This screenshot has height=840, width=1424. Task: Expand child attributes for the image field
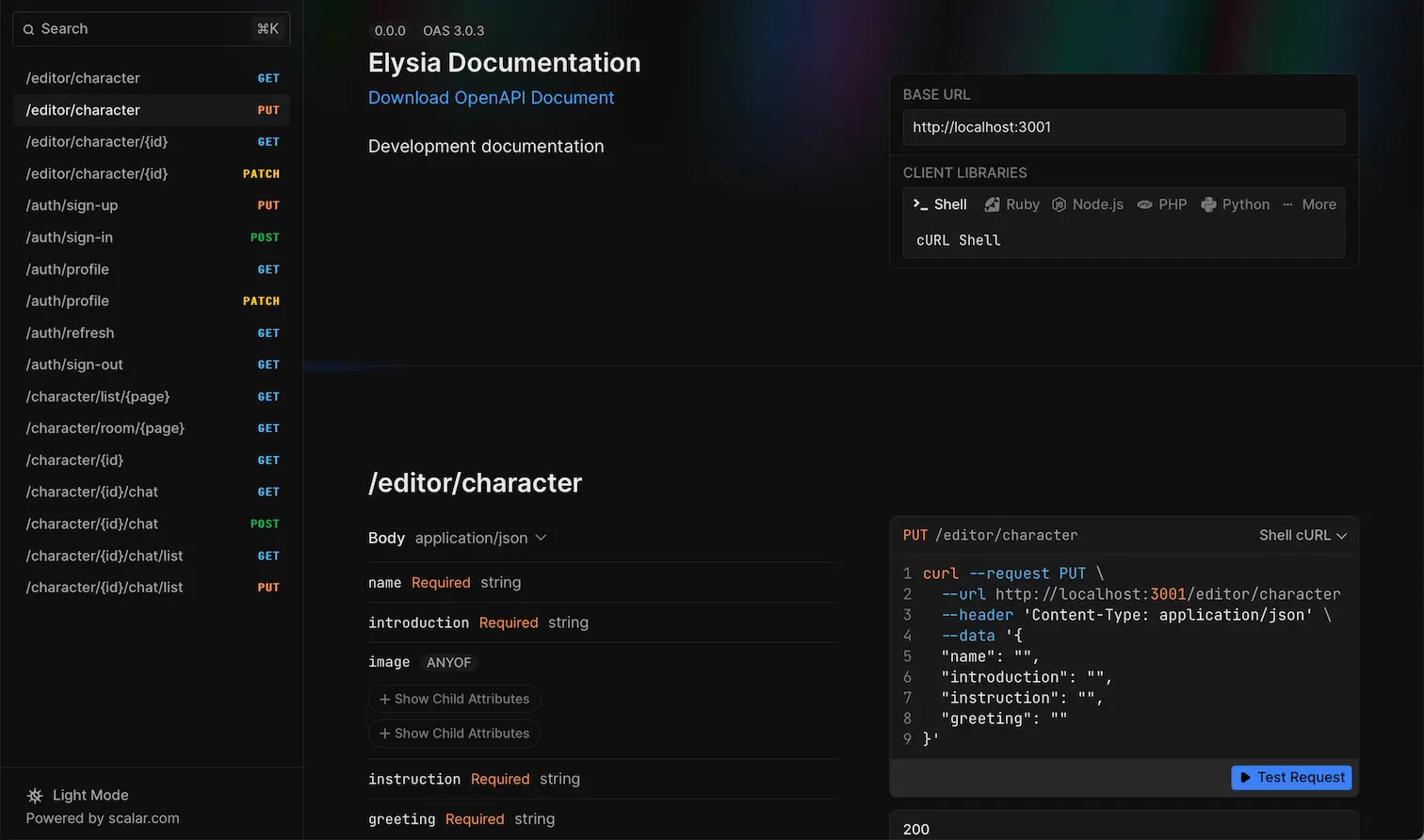[455, 699]
